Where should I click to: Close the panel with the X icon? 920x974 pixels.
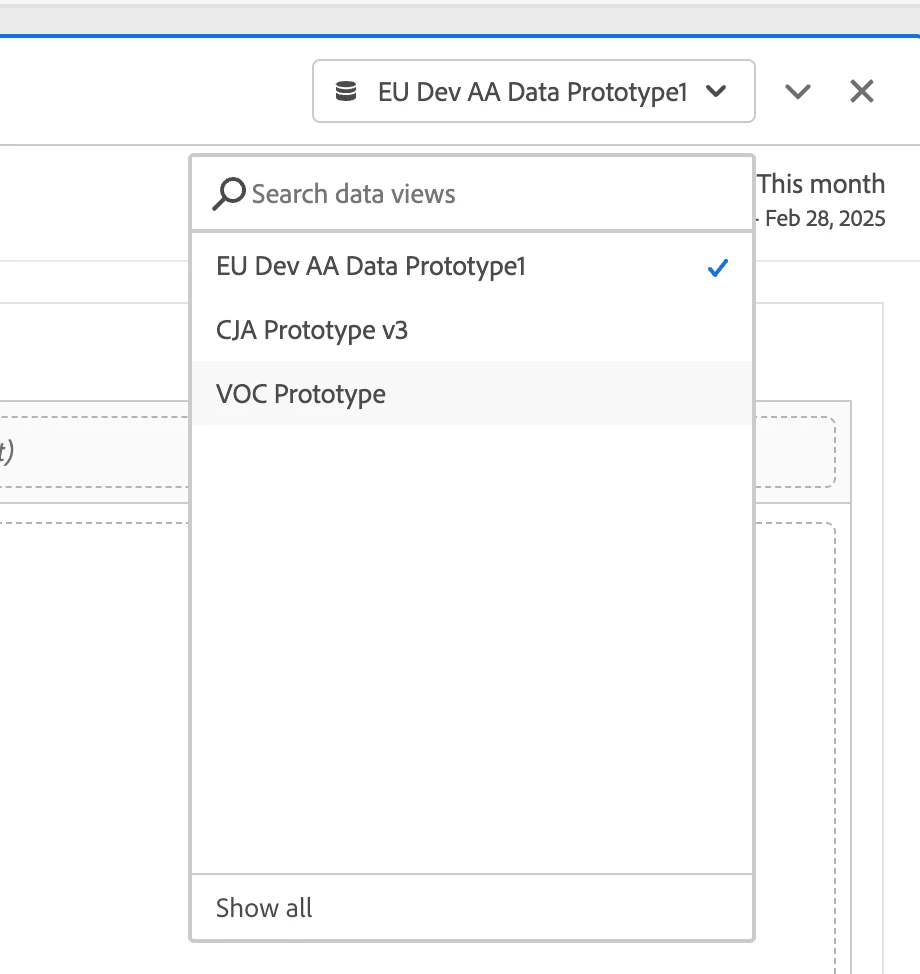click(861, 92)
